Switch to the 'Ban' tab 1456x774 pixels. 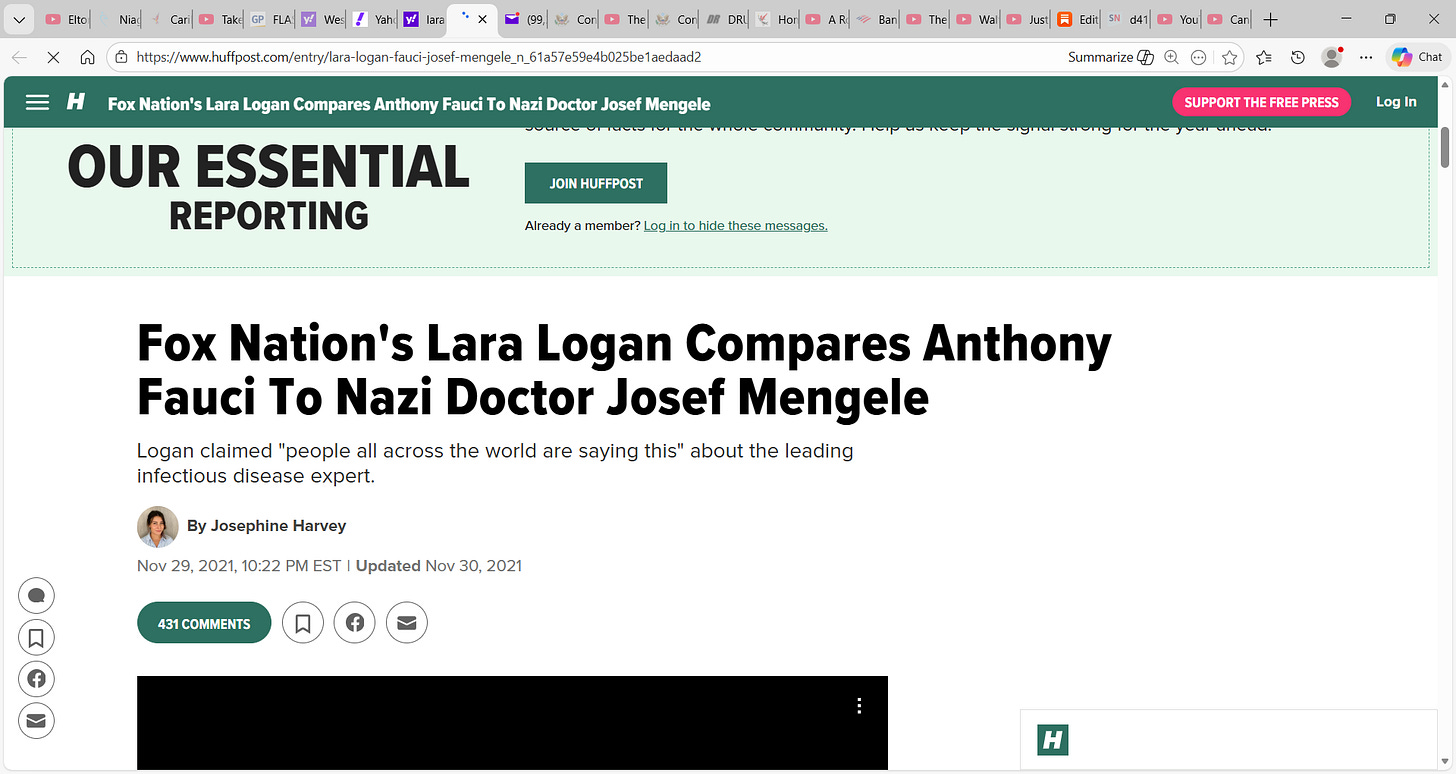pyautogui.click(x=876, y=19)
